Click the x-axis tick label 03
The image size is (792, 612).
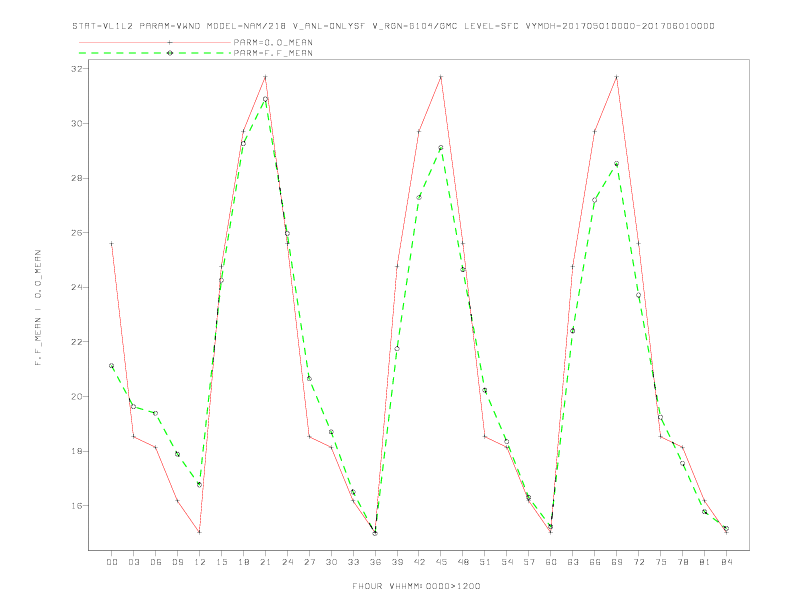point(133,562)
